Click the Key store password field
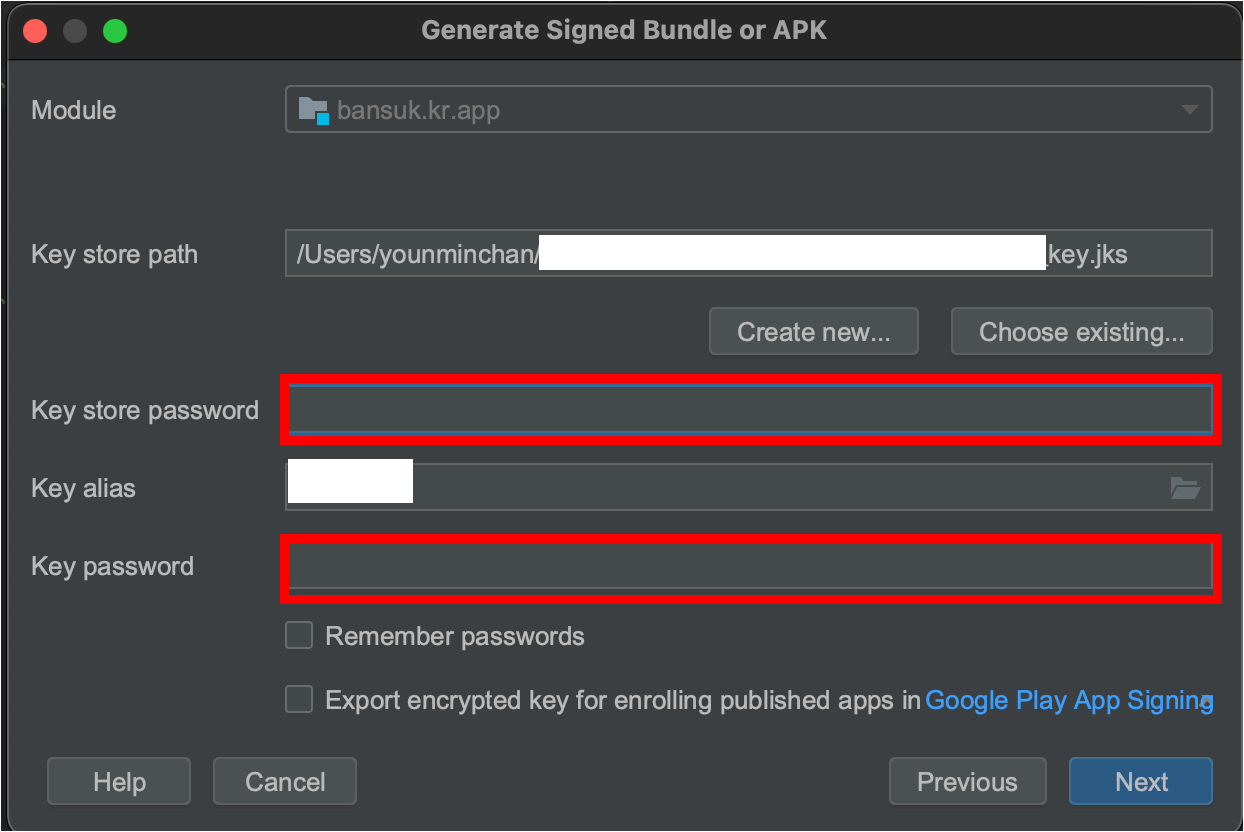Viewport: 1244px width, 832px height. click(x=750, y=409)
